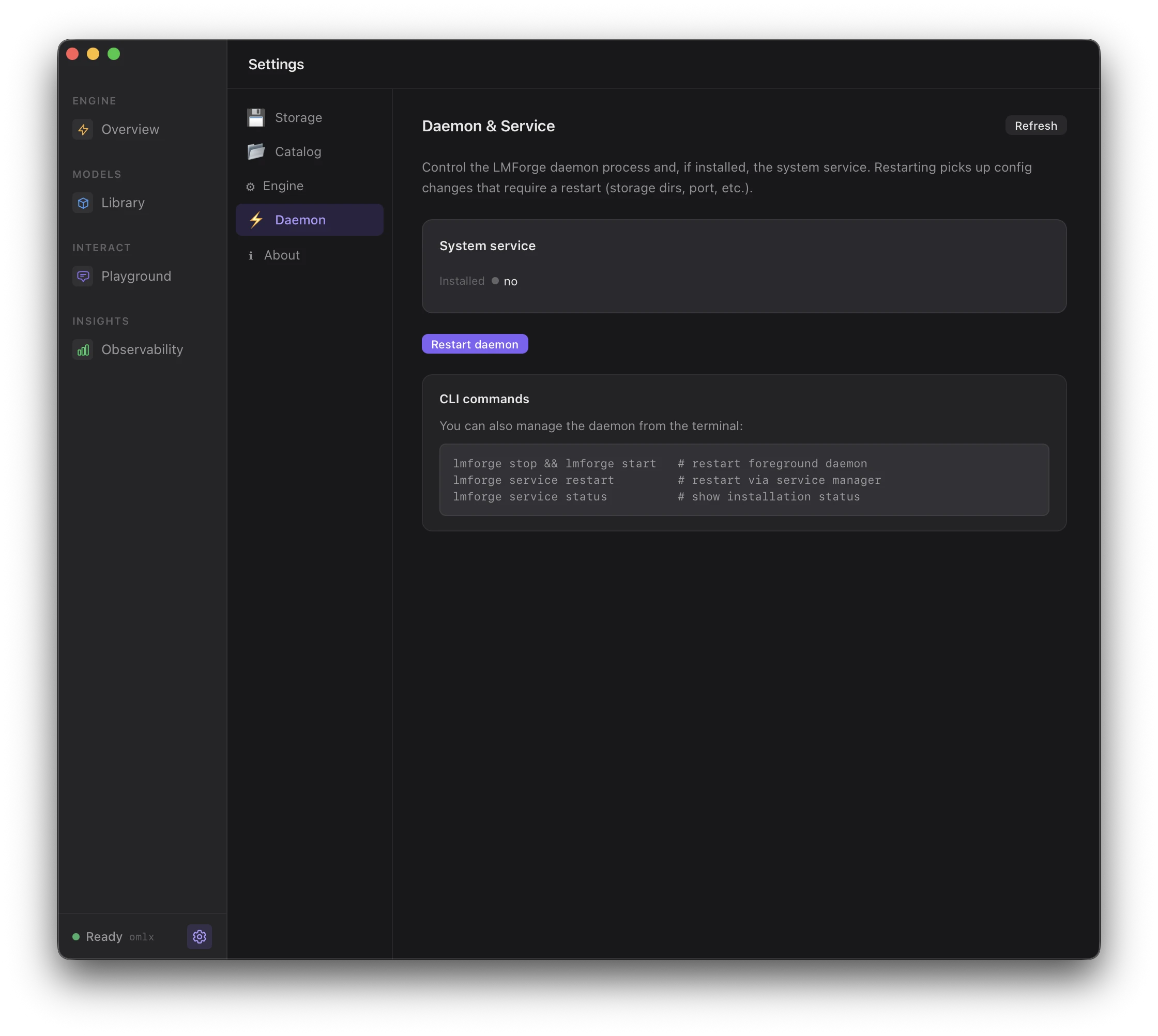This screenshot has width=1158, height=1036.
Task: Click the gray Installed status dot
Action: pos(495,281)
